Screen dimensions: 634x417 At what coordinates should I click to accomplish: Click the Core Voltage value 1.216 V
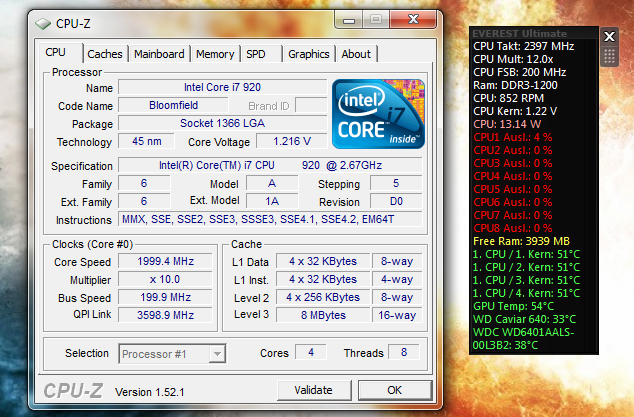[x=292, y=141]
